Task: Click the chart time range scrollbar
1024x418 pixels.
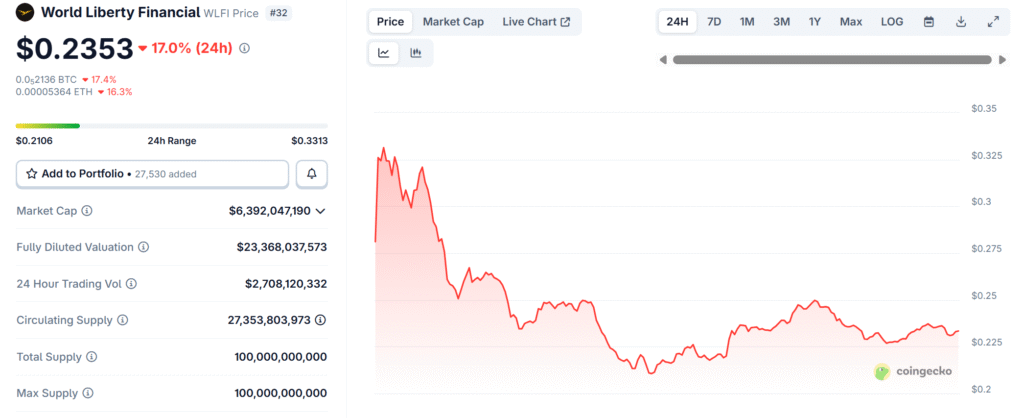Action: [x=832, y=60]
